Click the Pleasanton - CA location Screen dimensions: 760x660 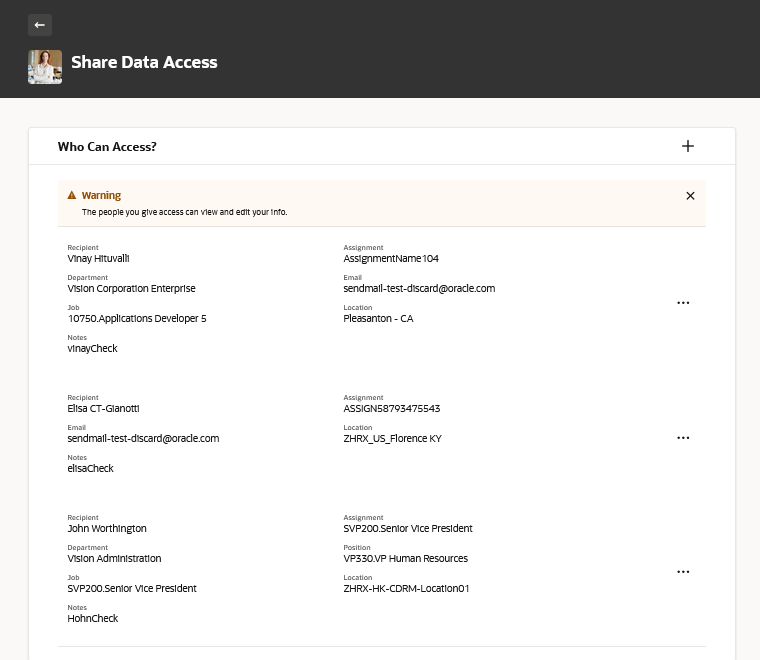click(378, 318)
